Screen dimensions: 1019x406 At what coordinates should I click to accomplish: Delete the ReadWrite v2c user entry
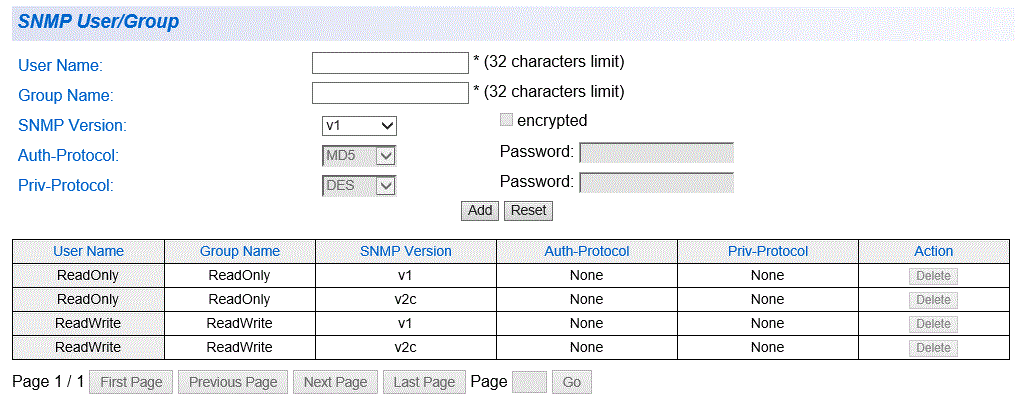(x=933, y=348)
